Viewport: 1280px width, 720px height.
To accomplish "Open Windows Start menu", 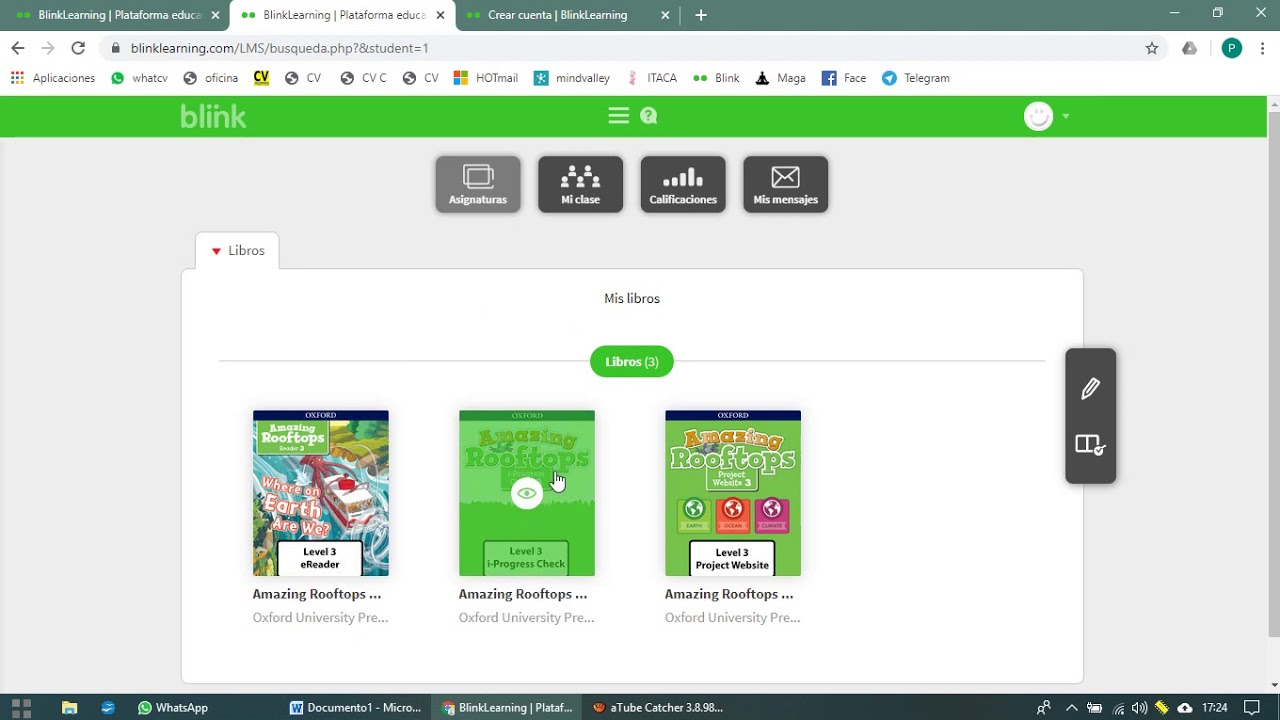I will 21,707.
